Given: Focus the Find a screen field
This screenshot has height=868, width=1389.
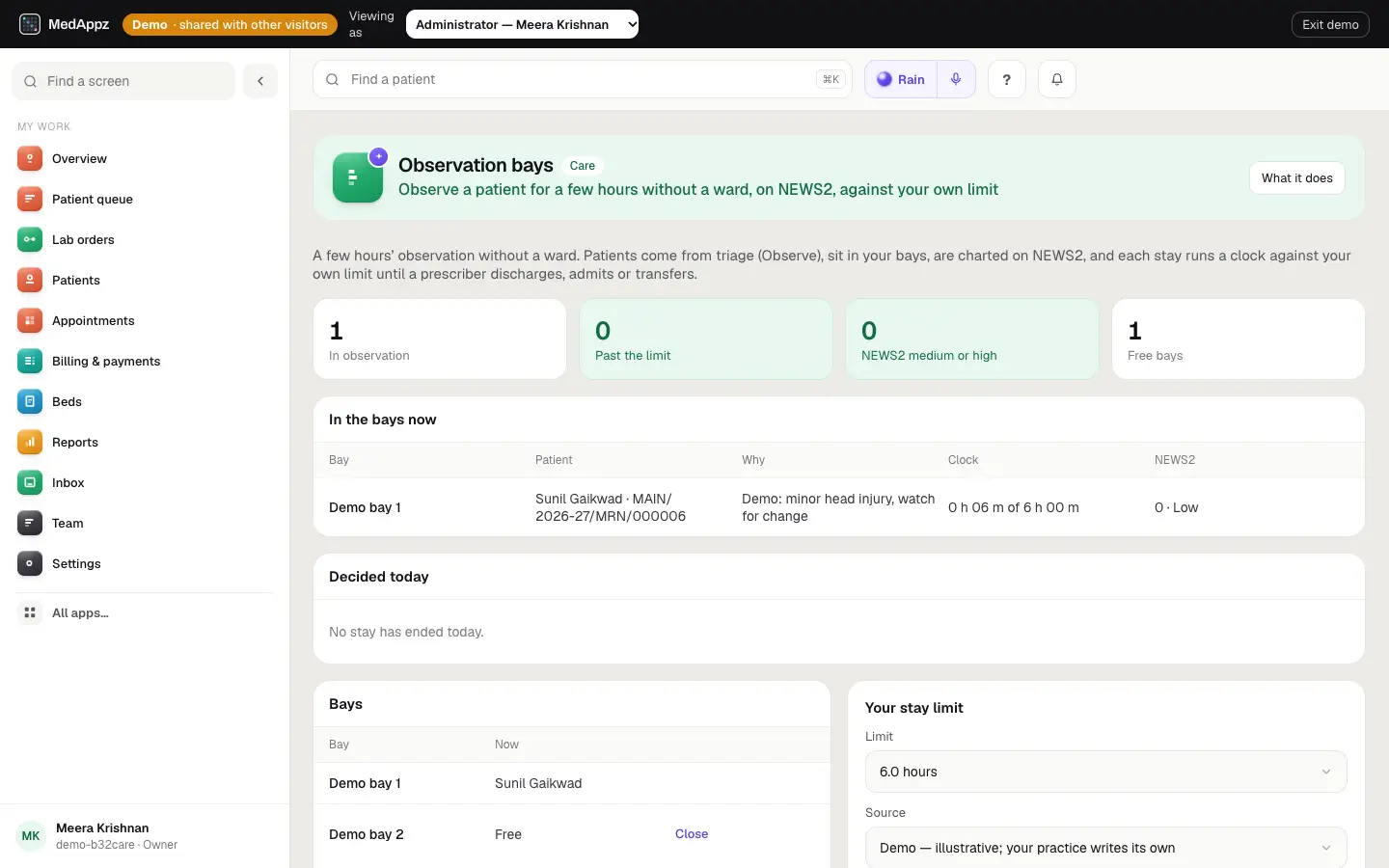Looking at the screenshot, I should pos(123,81).
